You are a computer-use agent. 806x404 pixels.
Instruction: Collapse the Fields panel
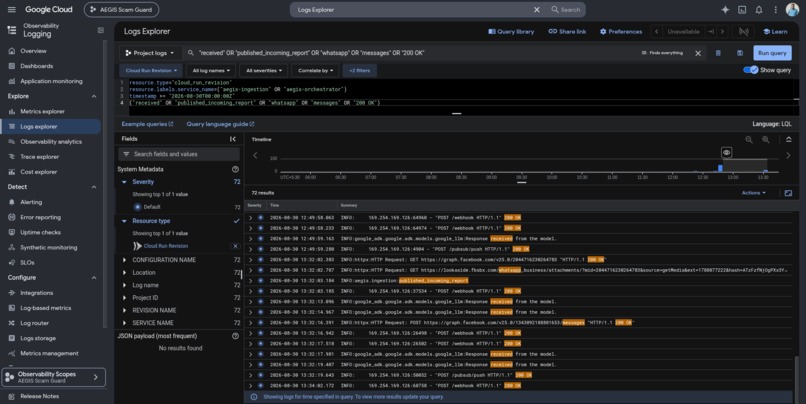233,139
